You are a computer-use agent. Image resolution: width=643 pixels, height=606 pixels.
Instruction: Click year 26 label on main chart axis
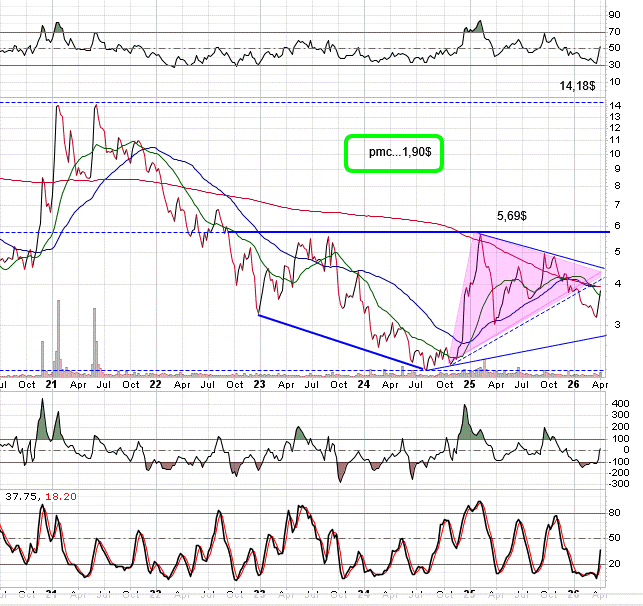[575, 384]
